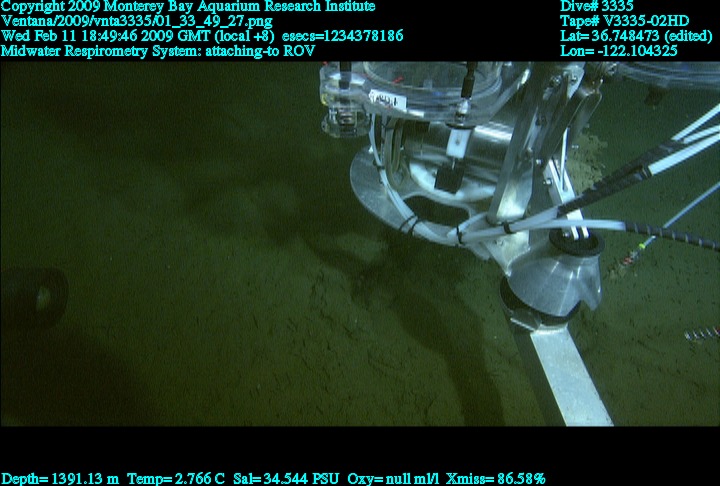This screenshot has width=720, height=486.
Task: Click the Oxy= null ml/l readout
Action: 393,479
